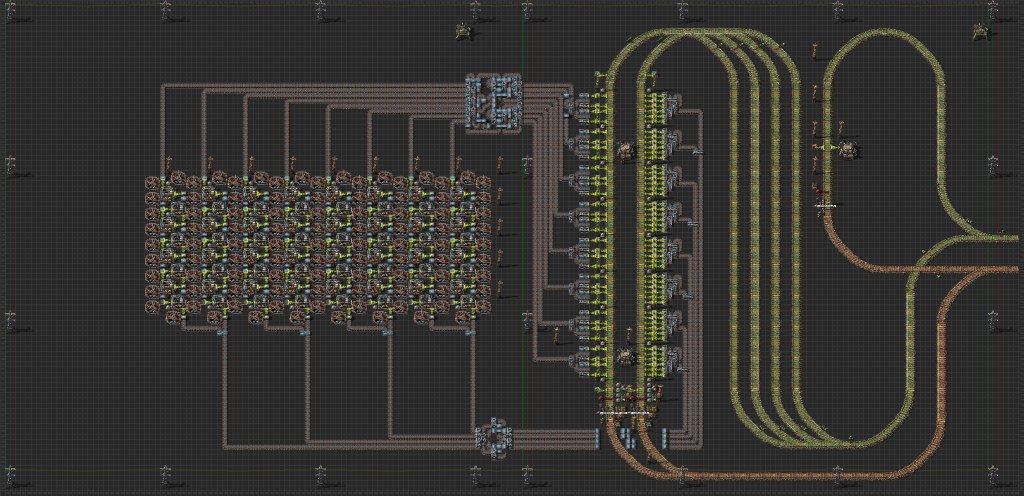Pick the lower radar between the two station tracks

click(x=626, y=357)
